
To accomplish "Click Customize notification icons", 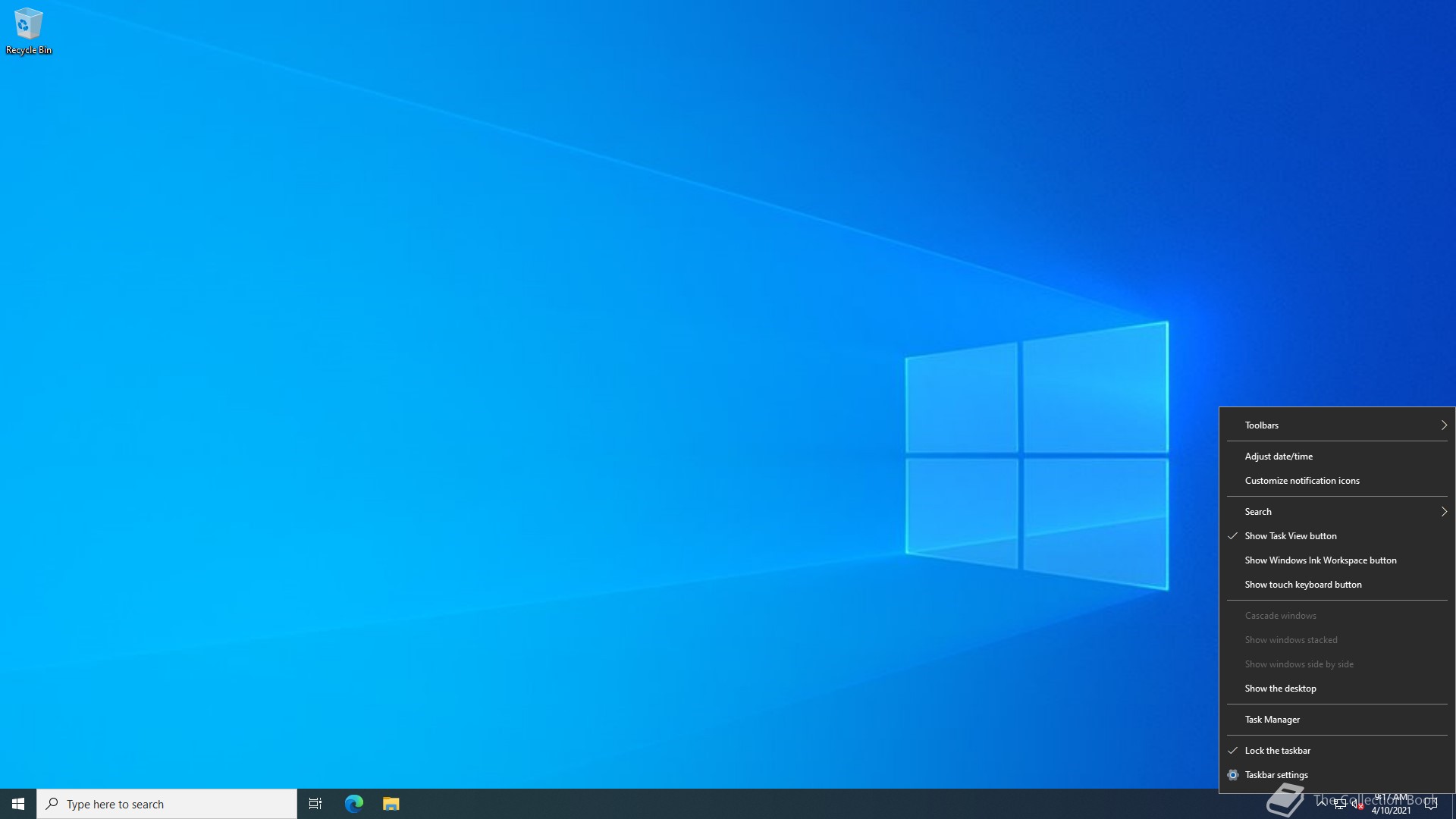I will tap(1302, 481).
